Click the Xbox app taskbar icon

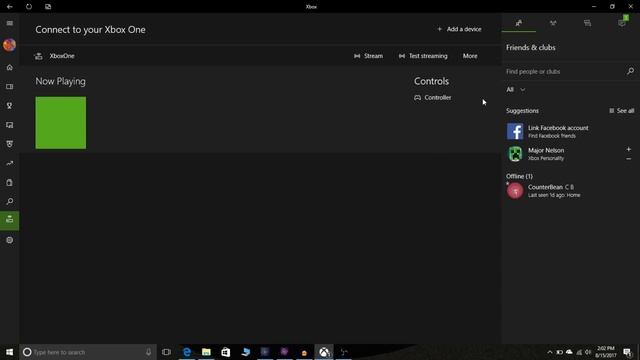324,352
